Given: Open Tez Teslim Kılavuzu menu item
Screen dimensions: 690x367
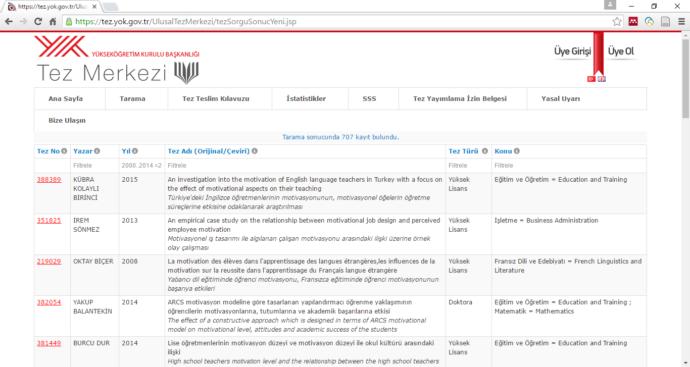Looking at the screenshot, I should click(x=216, y=99).
